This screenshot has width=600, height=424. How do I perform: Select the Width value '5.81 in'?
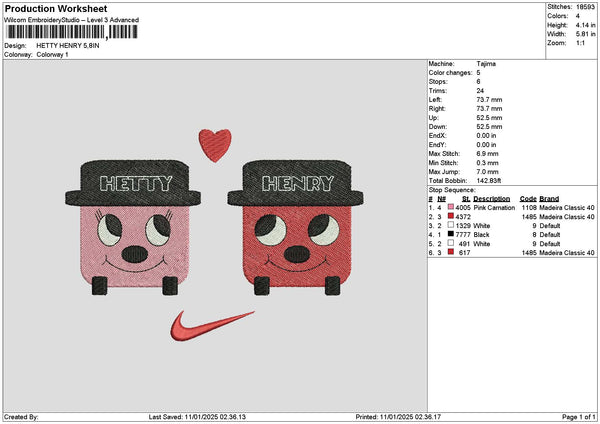click(585, 34)
